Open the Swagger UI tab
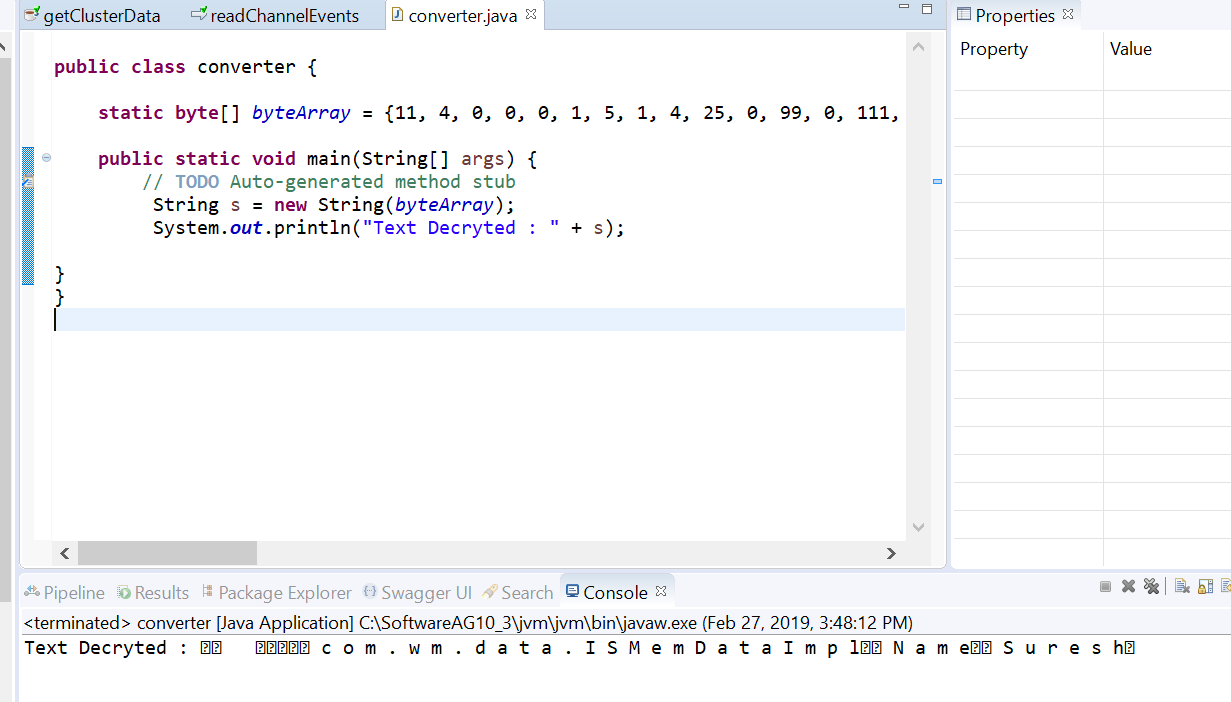This screenshot has height=702, width=1231. coord(417,592)
